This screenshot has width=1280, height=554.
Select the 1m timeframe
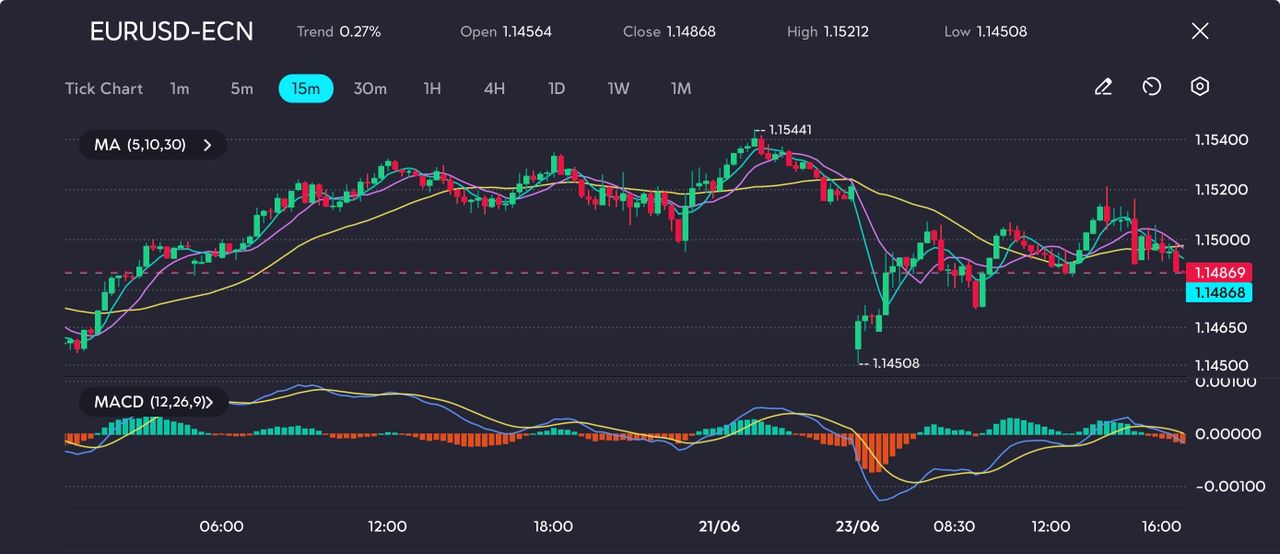[x=179, y=89]
